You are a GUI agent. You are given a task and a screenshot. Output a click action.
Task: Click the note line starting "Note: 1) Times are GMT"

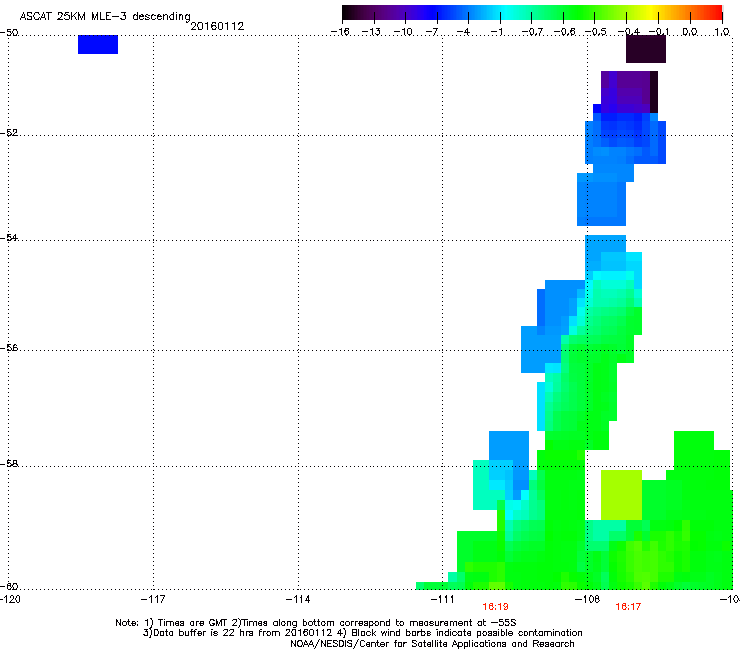click(x=316, y=623)
